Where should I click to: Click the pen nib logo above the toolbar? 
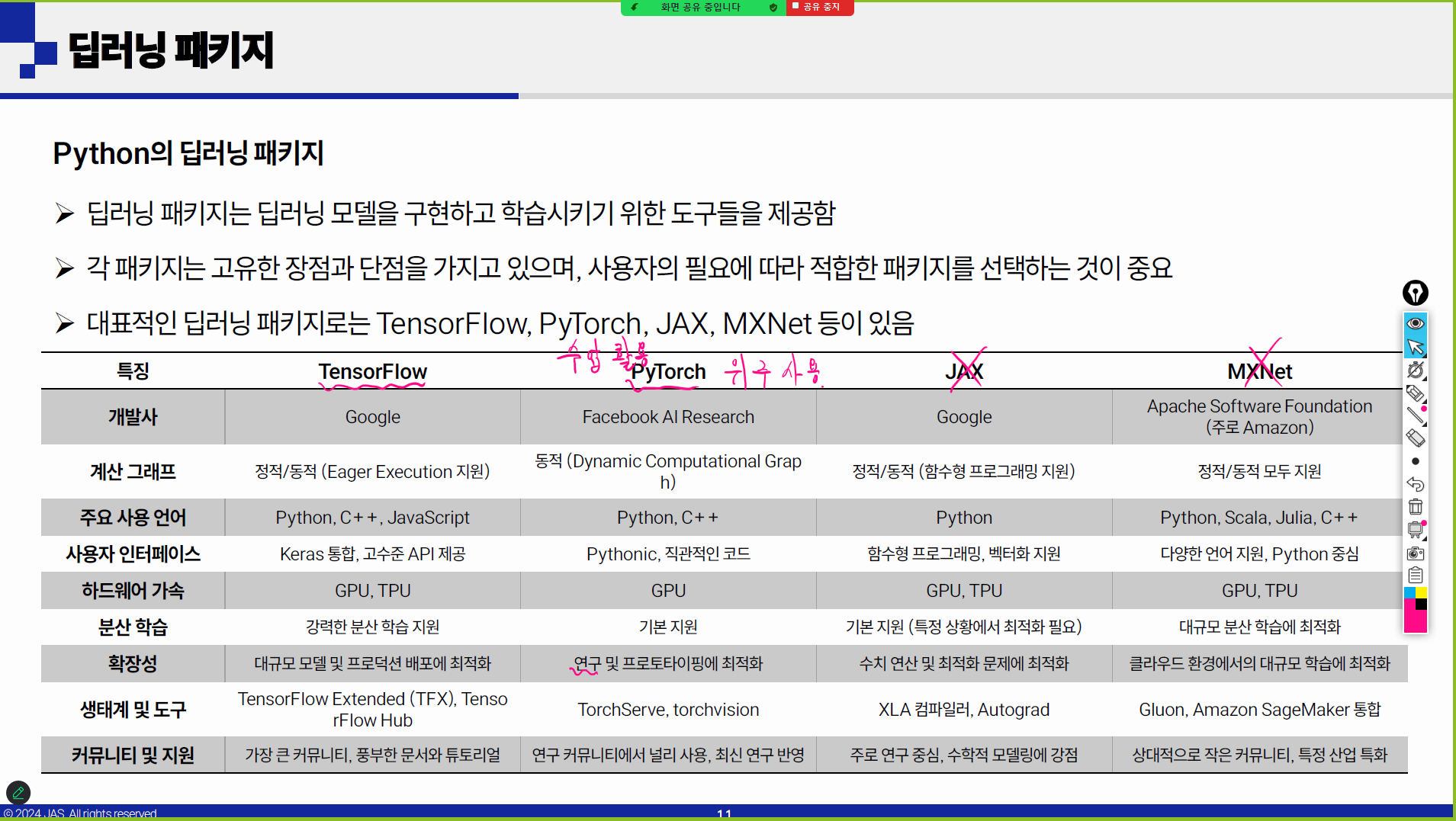pyautogui.click(x=1415, y=293)
